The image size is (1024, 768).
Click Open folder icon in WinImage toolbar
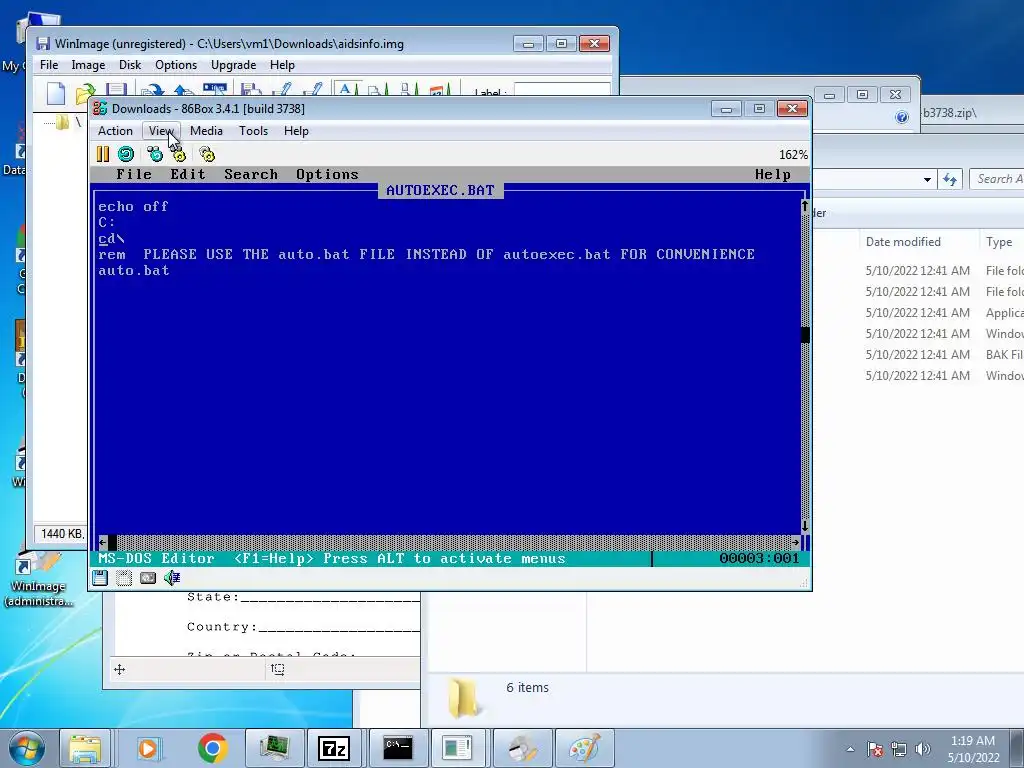85,93
